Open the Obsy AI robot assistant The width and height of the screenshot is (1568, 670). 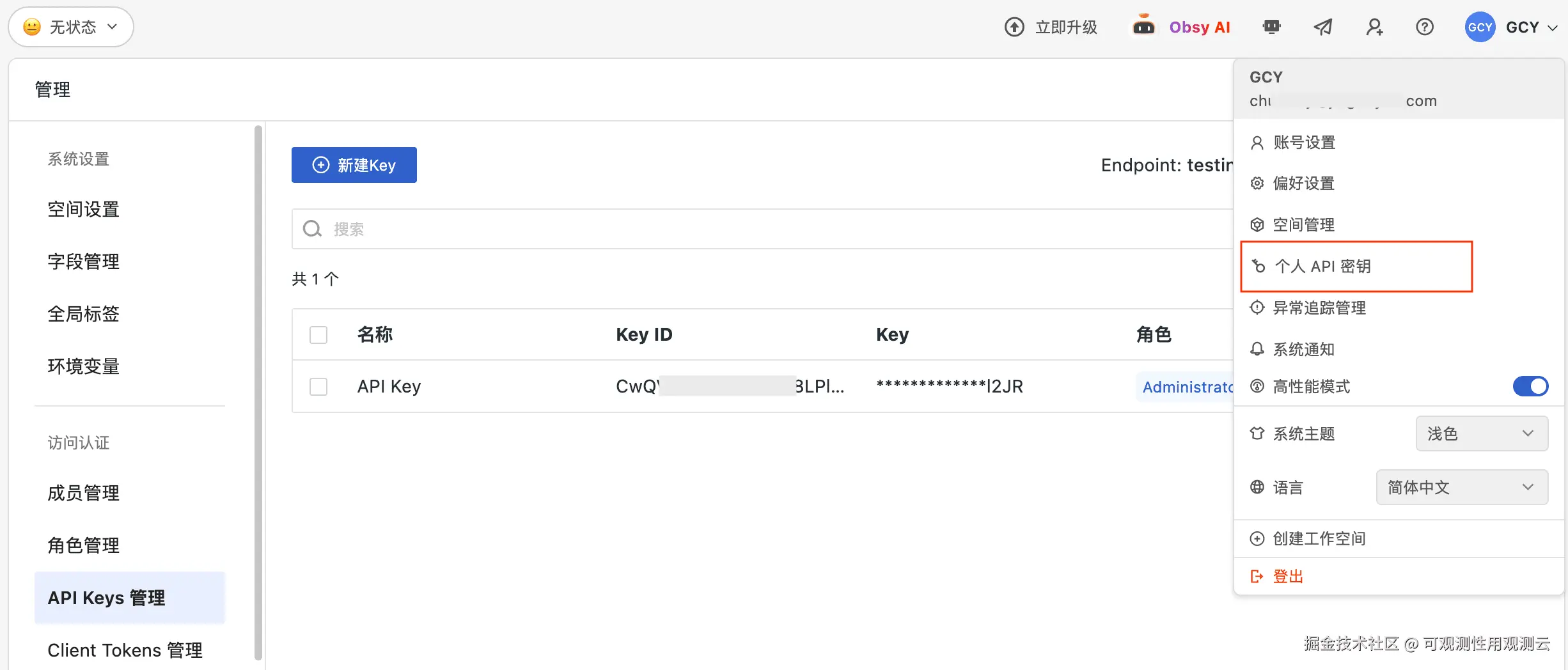tap(1143, 26)
